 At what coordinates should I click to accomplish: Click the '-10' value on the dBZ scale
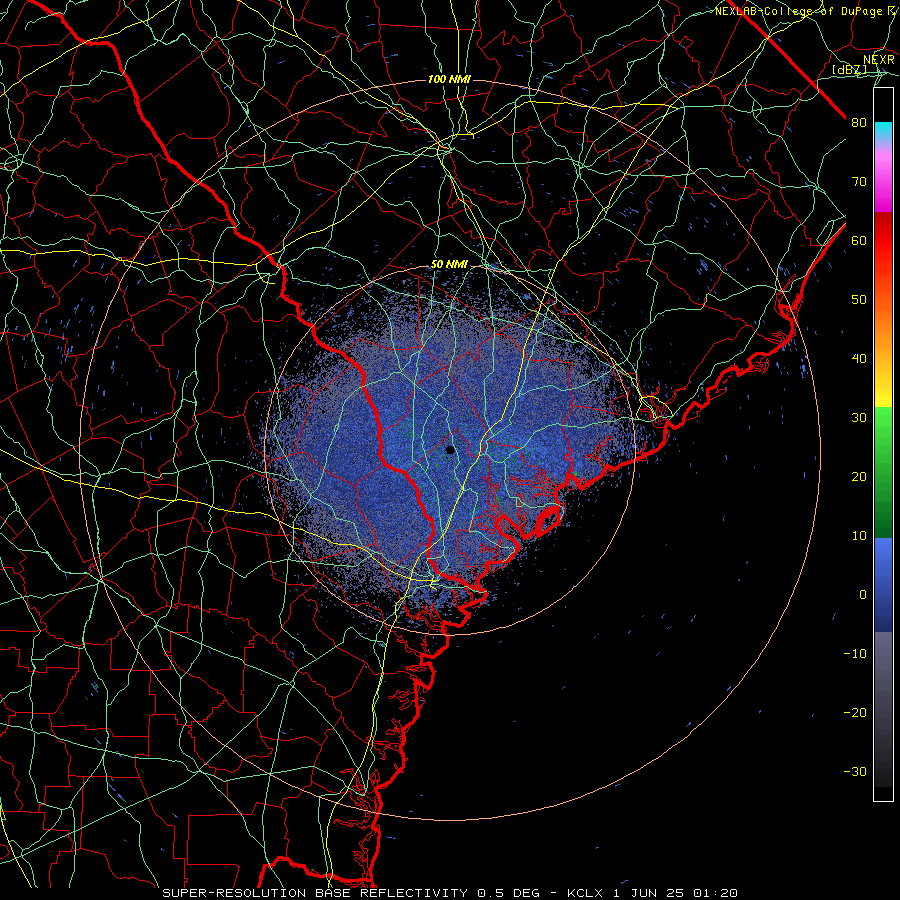[855, 653]
